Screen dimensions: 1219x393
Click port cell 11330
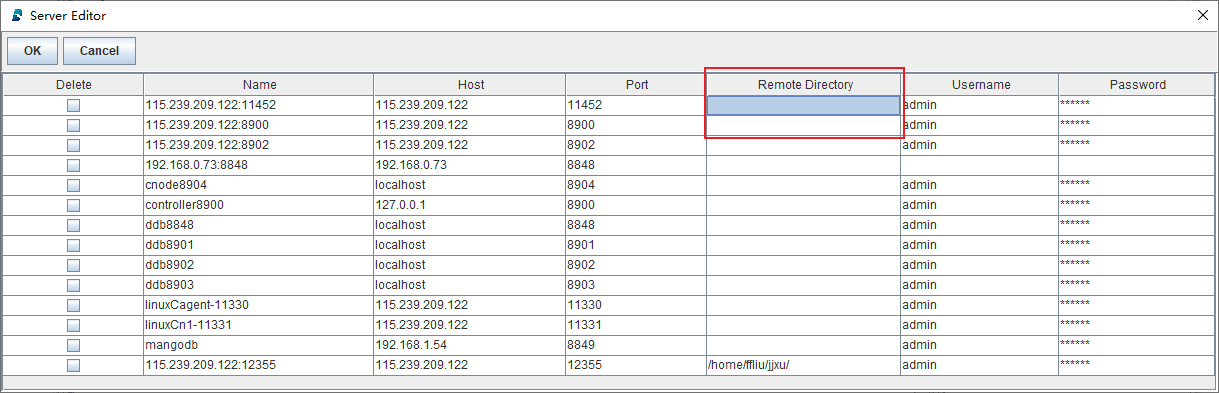[x=636, y=305]
